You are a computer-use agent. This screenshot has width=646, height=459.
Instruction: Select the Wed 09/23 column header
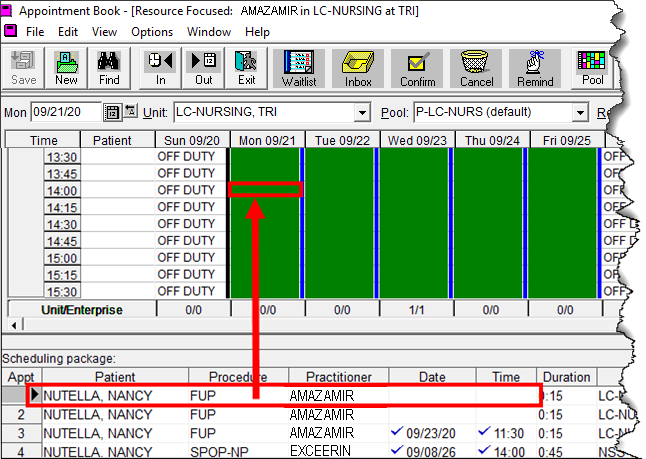(x=417, y=141)
